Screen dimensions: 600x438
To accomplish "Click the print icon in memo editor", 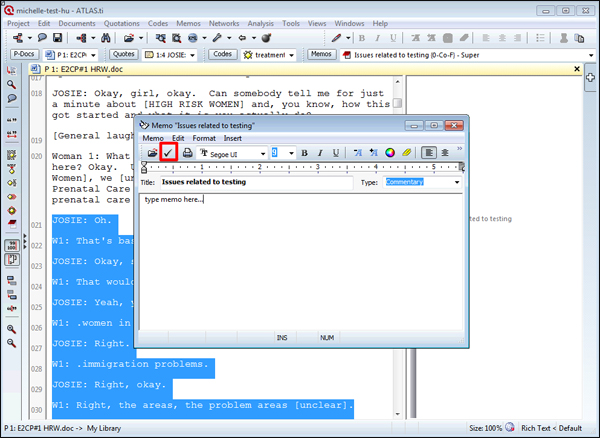I will pyautogui.click(x=187, y=152).
